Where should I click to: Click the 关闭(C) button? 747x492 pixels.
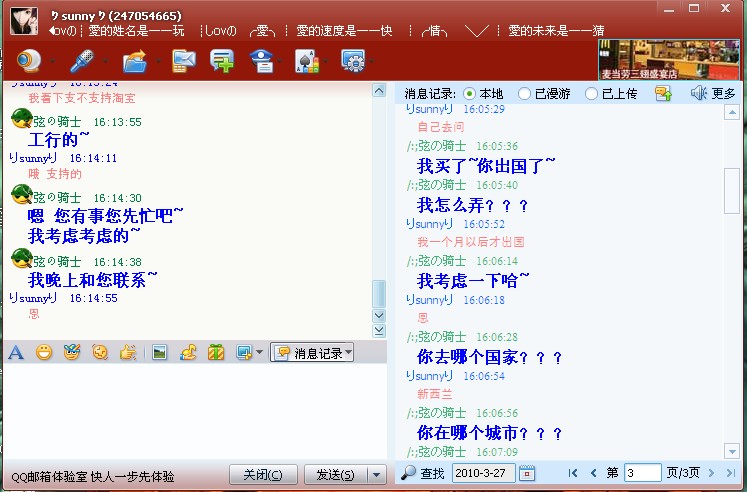coord(263,474)
